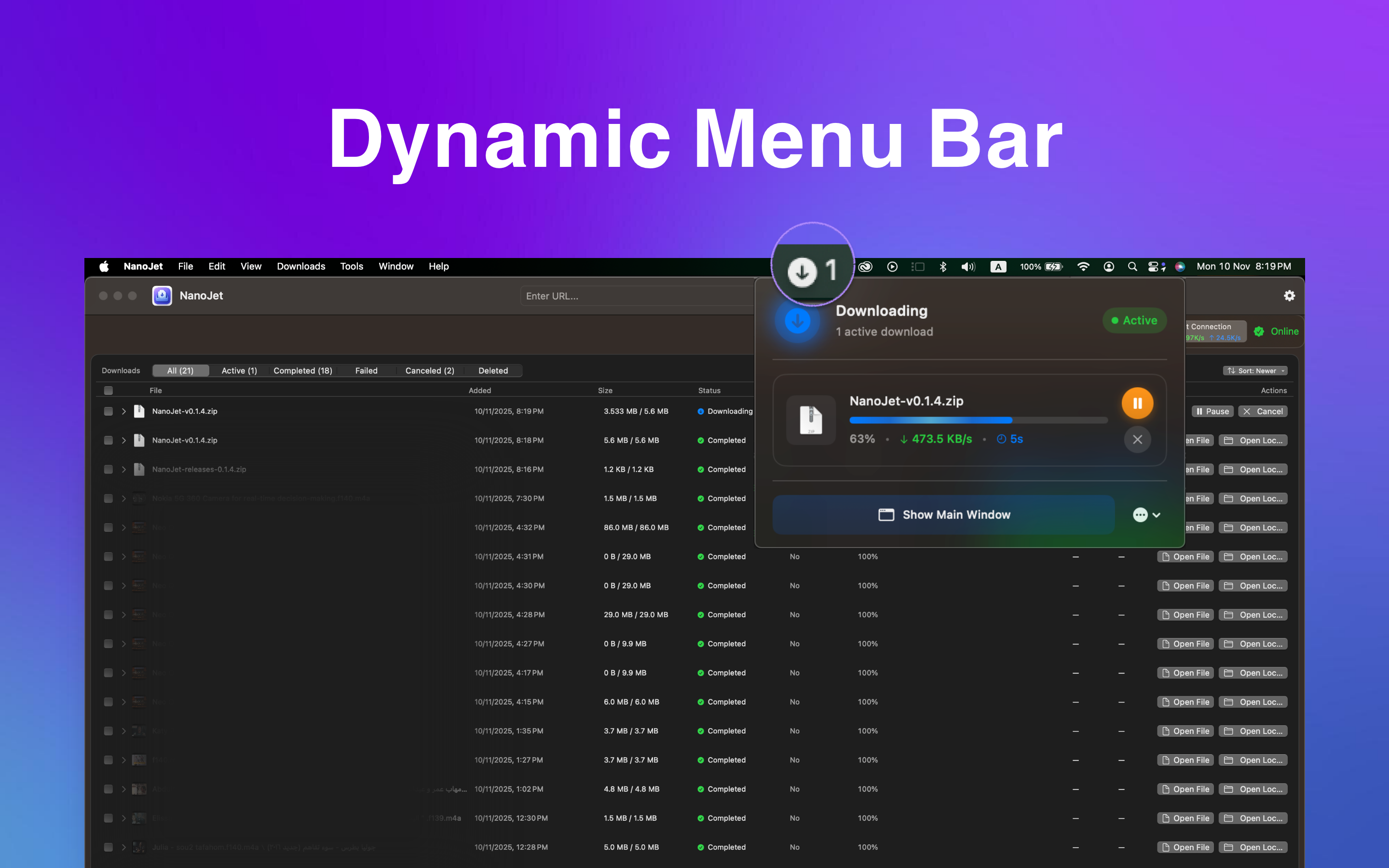1389x868 pixels.
Task: Click the Enter URL input field
Action: click(636, 296)
